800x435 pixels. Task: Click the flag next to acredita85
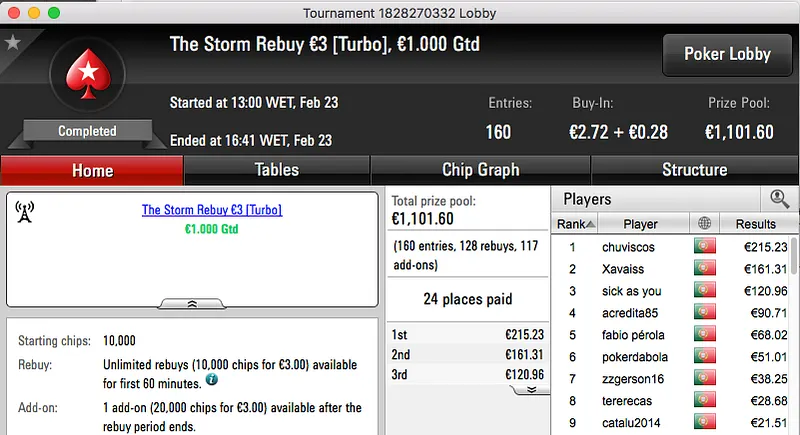704,313
